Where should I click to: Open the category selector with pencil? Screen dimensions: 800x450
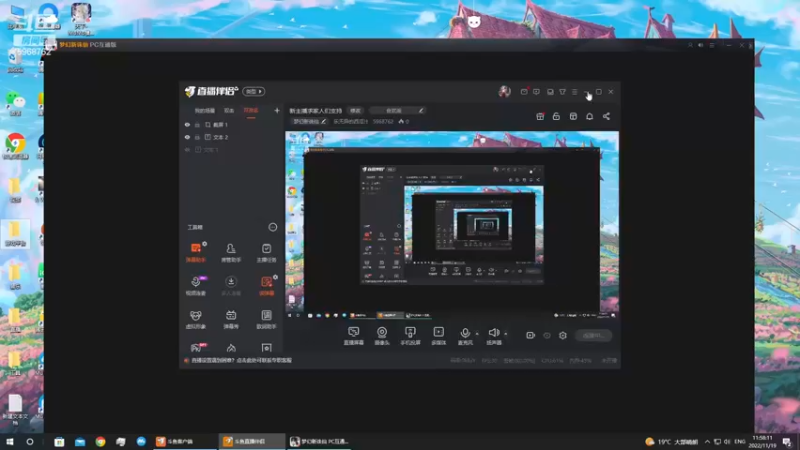[397, 110]
